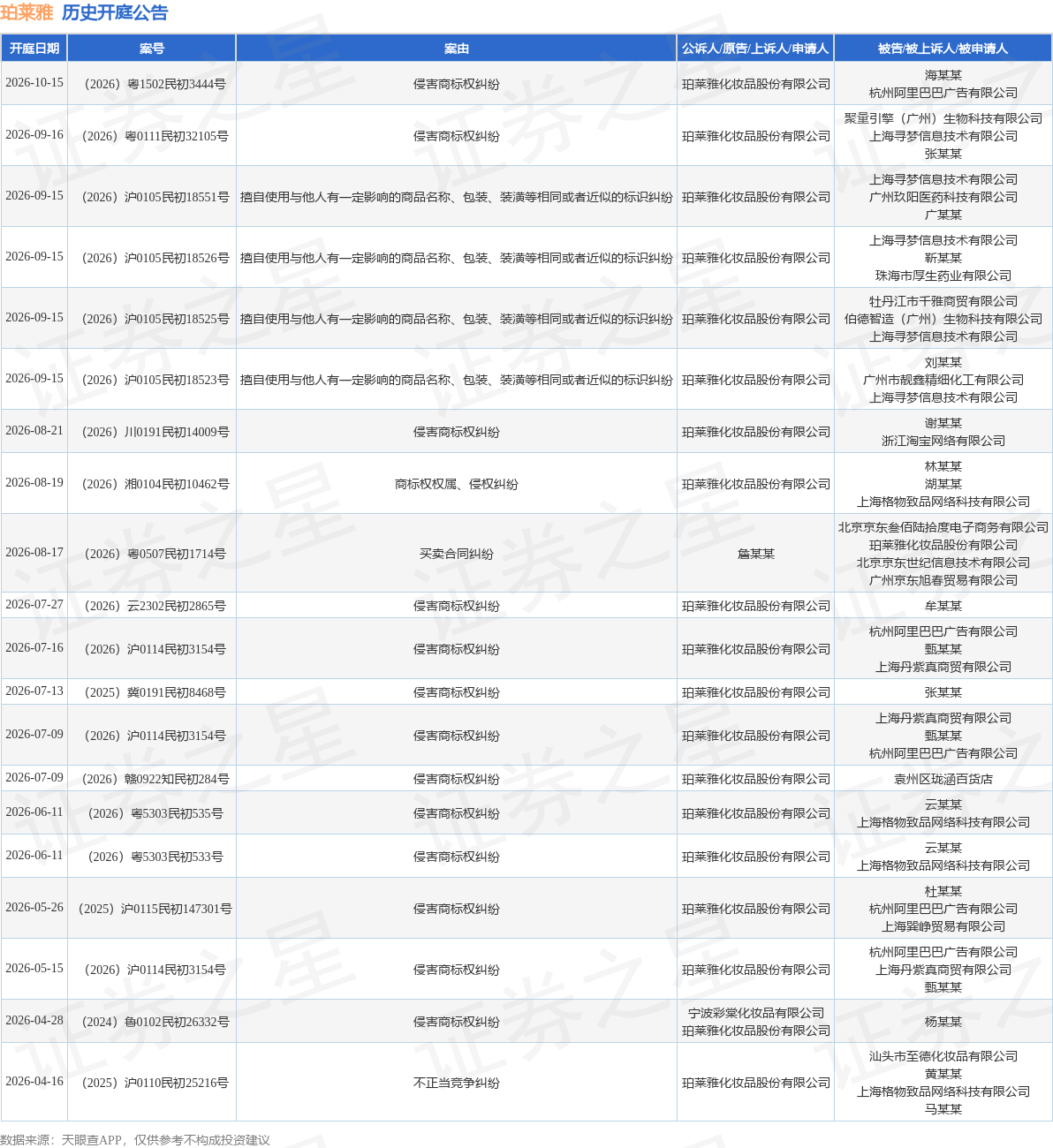Image resolution: width=1053 pixels, height=1148 pixels.
Task: Click the 公诉人/原告/上诉人/申请人 column header
Action: pyautogui.click(x=755, y=49)
